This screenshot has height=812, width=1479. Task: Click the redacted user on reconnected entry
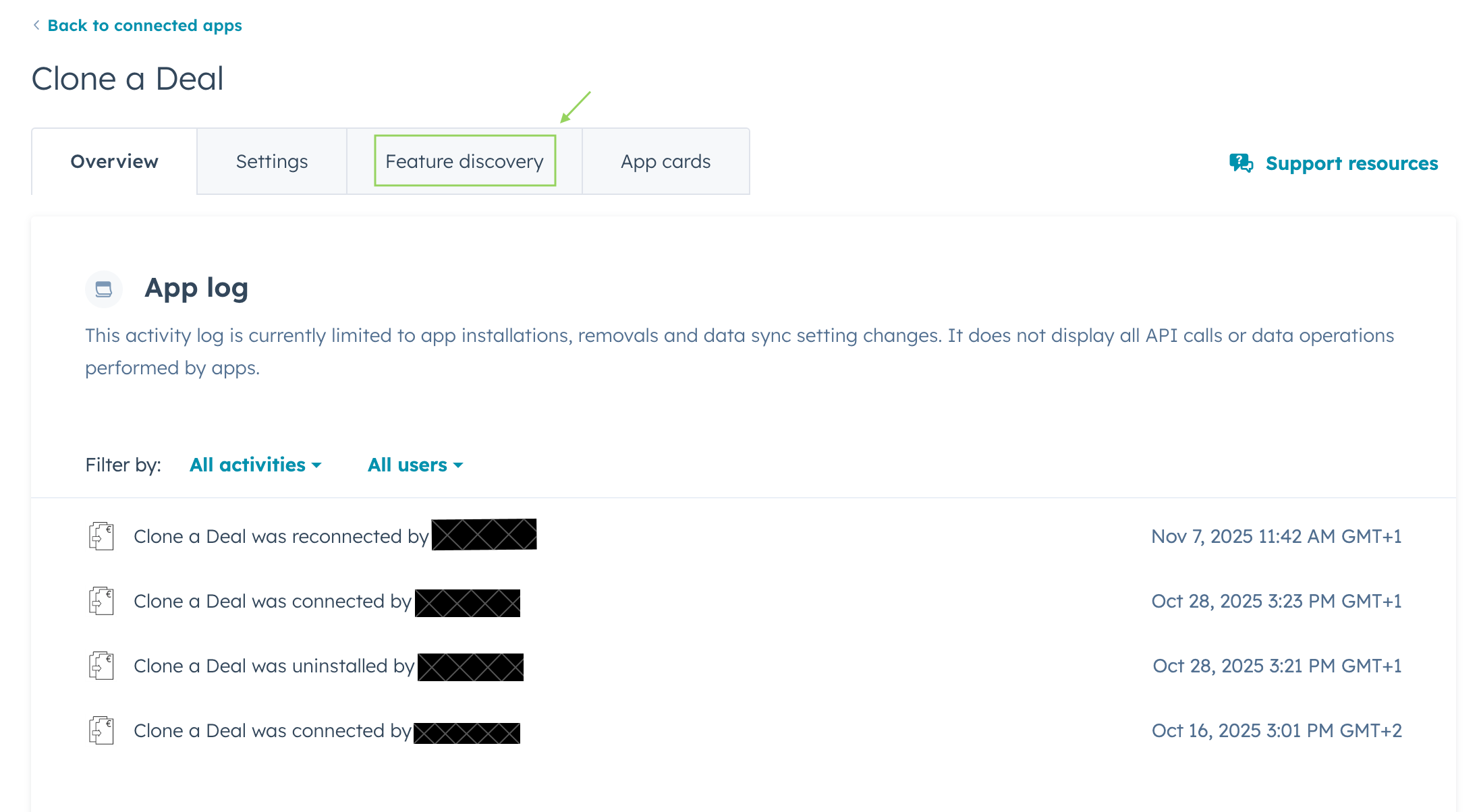click(484, 535)
